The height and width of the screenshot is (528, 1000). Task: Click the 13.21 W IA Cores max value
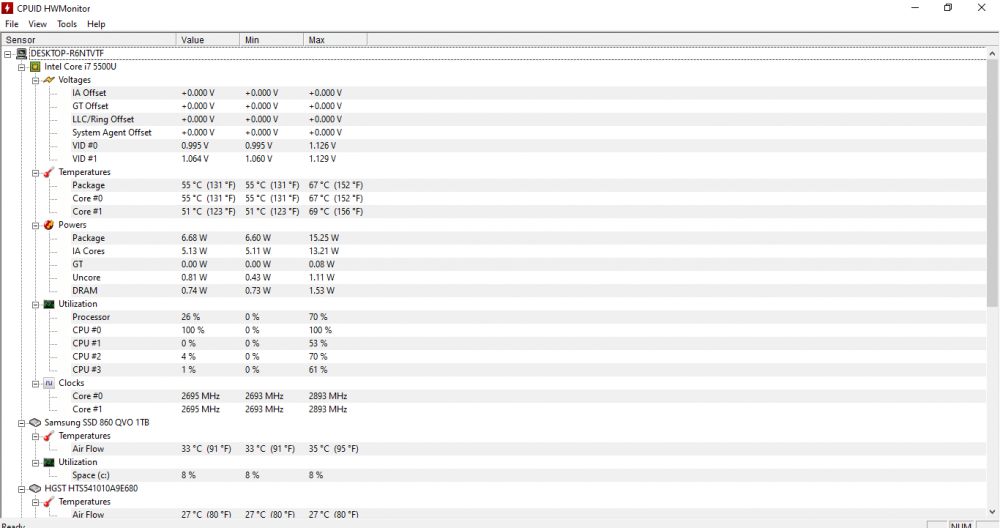click(324, 251)
